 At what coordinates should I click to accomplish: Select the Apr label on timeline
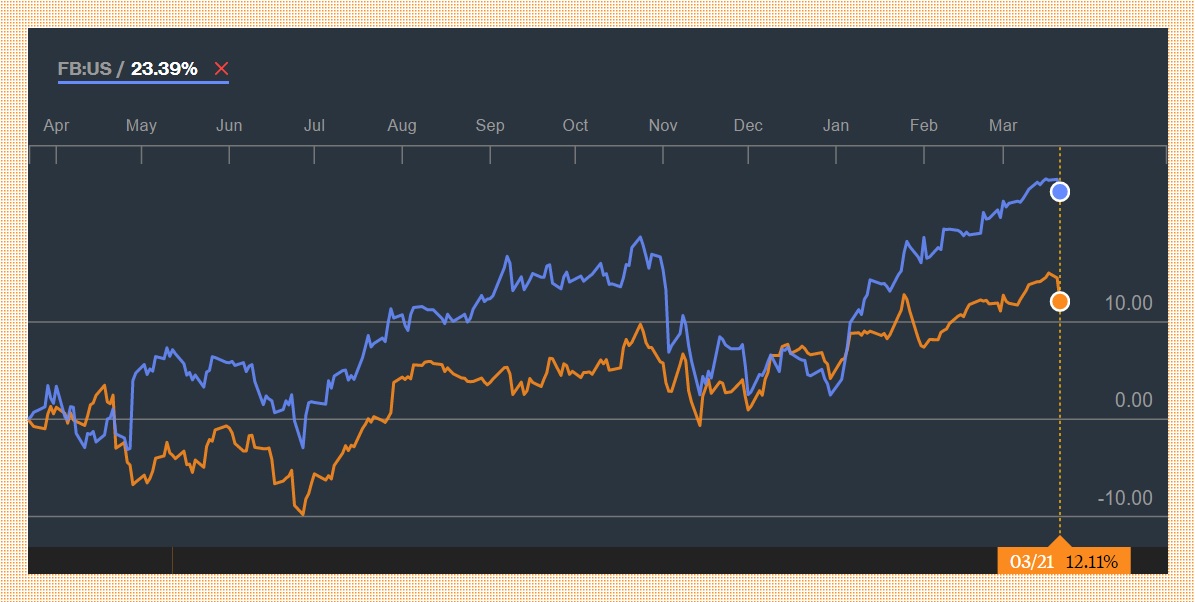pyautogui.click(x=57, y=125)
